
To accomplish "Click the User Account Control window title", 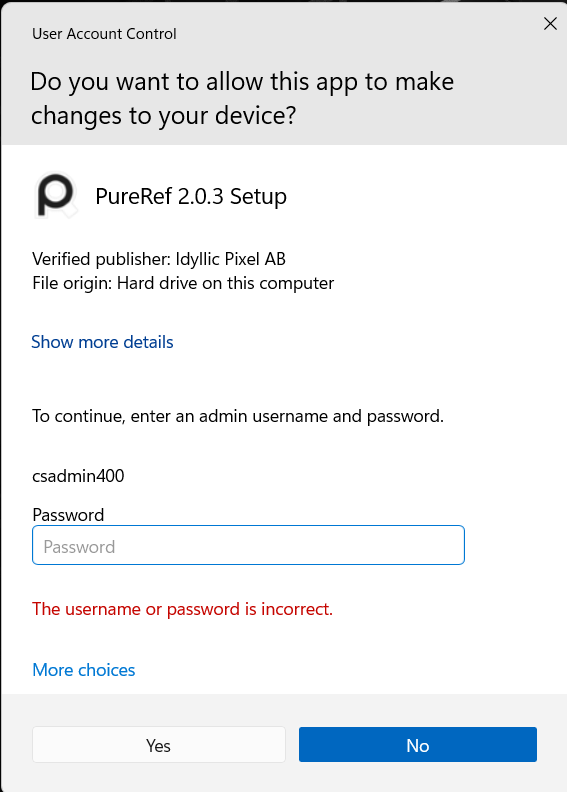I will coord(104,34).
